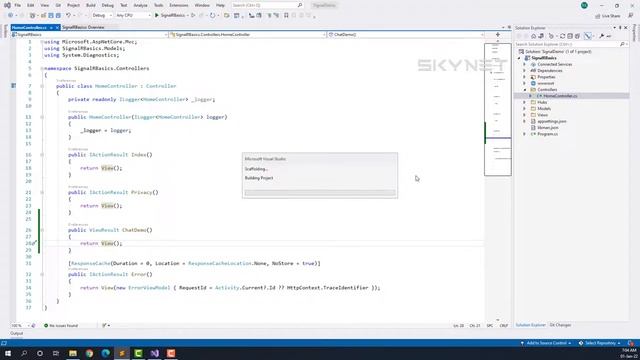Viewport: 640px width, 360px height.
Task: Close the HomeController.cs tab
Action: pyautogui.click(x=57, y=27)
